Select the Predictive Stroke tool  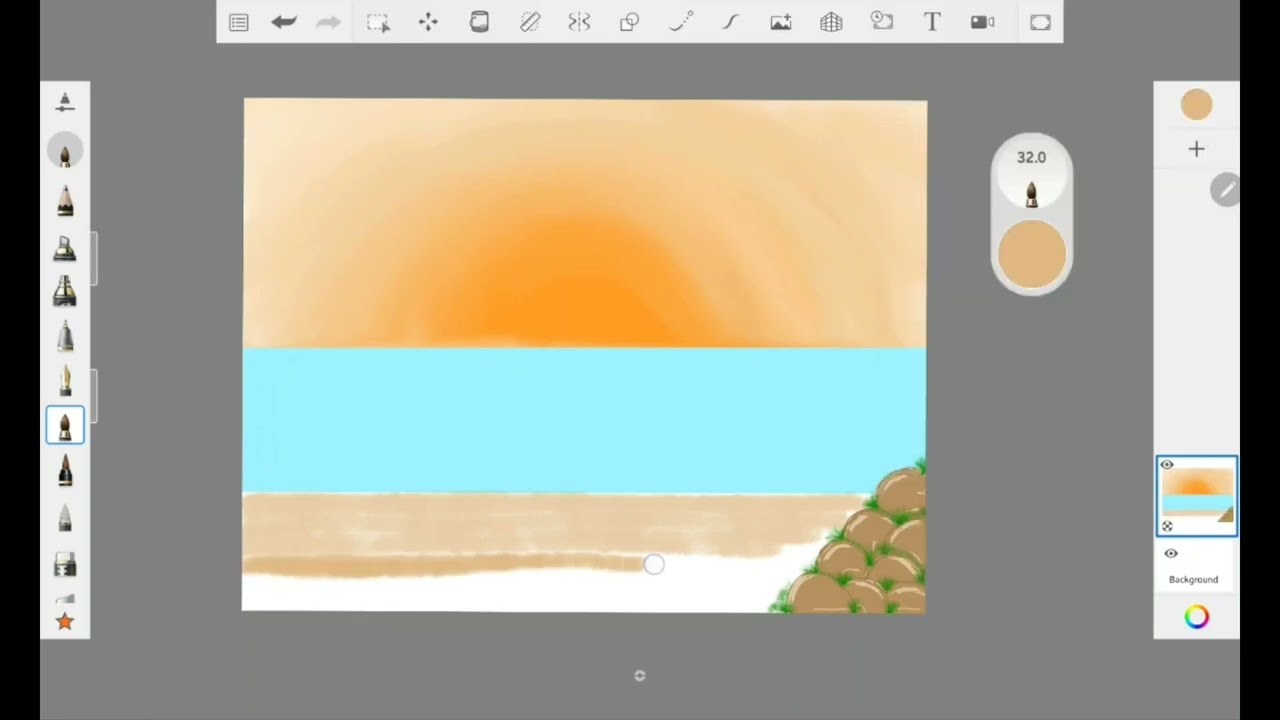tap(681, 22)
